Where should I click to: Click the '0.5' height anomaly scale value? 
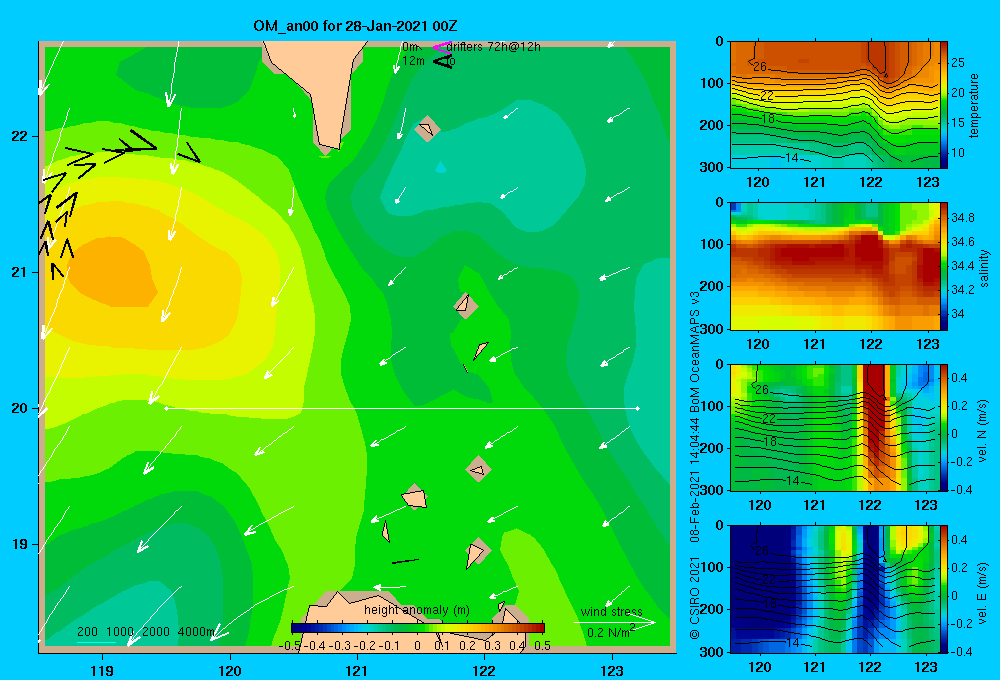pos(542,646)
